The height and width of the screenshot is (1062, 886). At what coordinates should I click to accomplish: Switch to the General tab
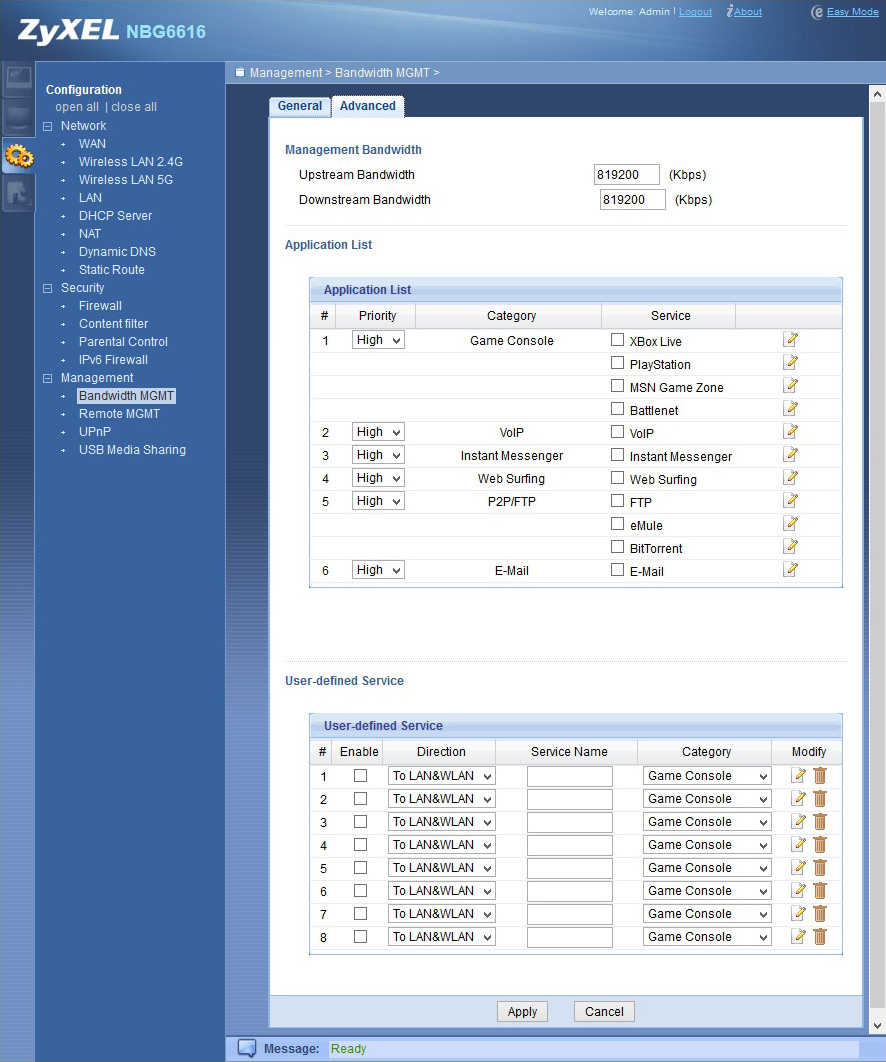[299, 106]
